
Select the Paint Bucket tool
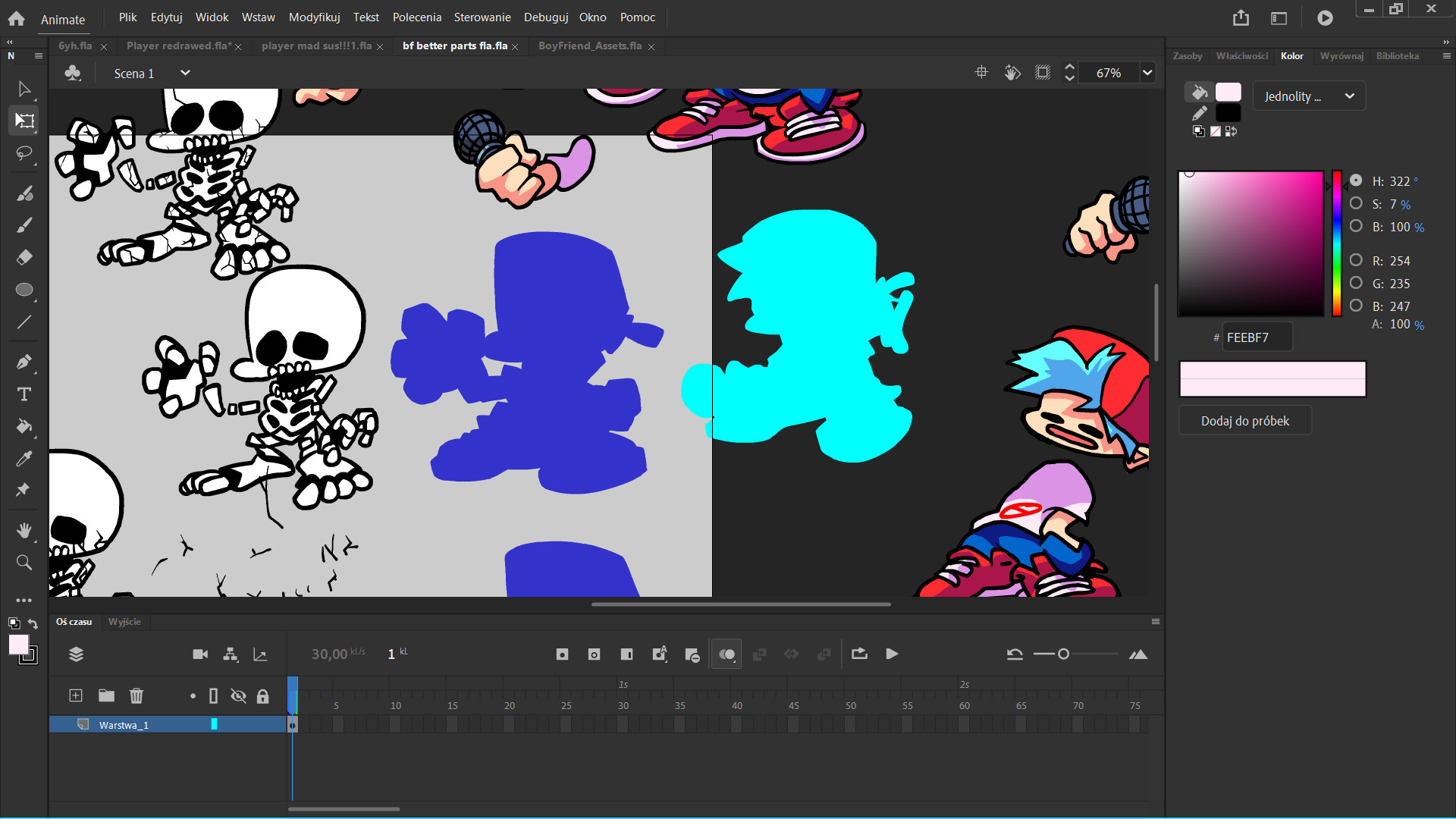point(24,426)
